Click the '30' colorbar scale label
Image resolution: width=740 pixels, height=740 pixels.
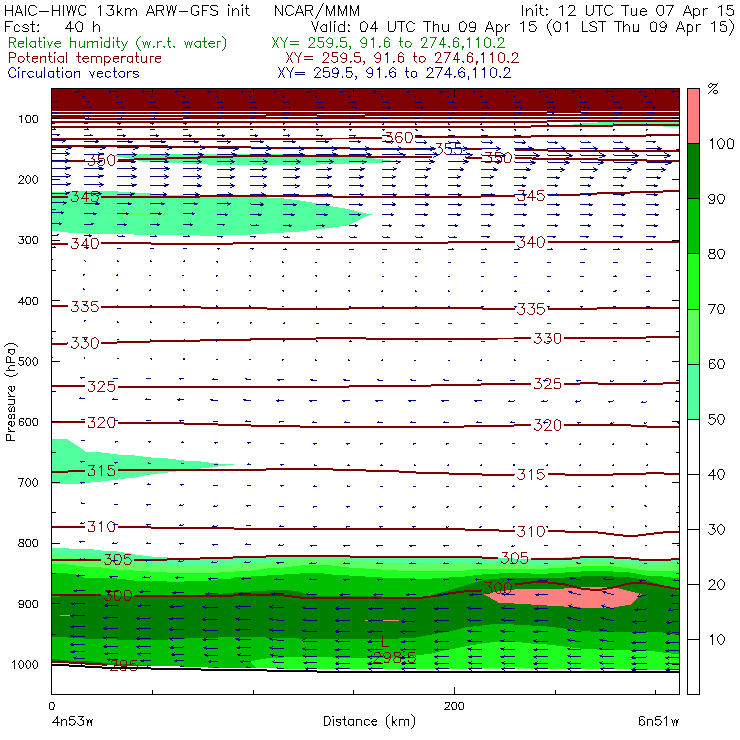(716, 530)
